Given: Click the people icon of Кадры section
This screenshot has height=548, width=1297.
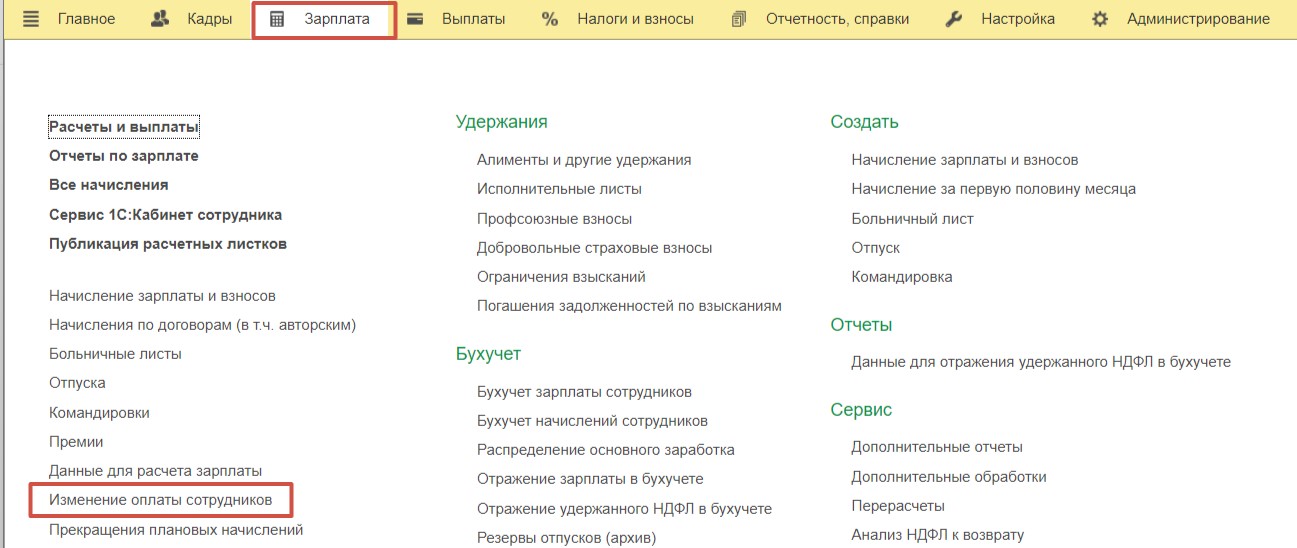Looking at the screenshot, I should pos(160,19).
